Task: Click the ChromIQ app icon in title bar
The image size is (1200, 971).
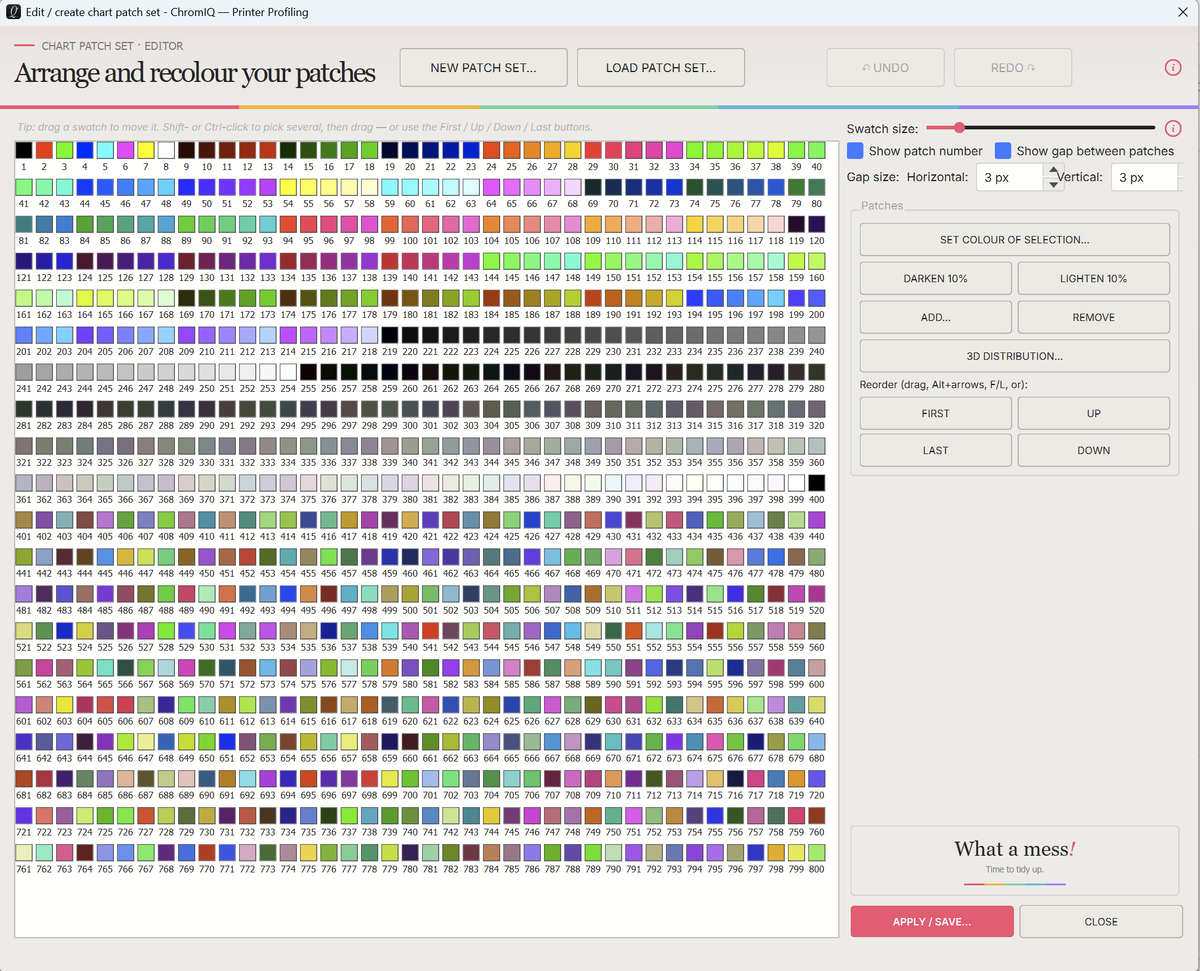Action: (x=14, y=12)
